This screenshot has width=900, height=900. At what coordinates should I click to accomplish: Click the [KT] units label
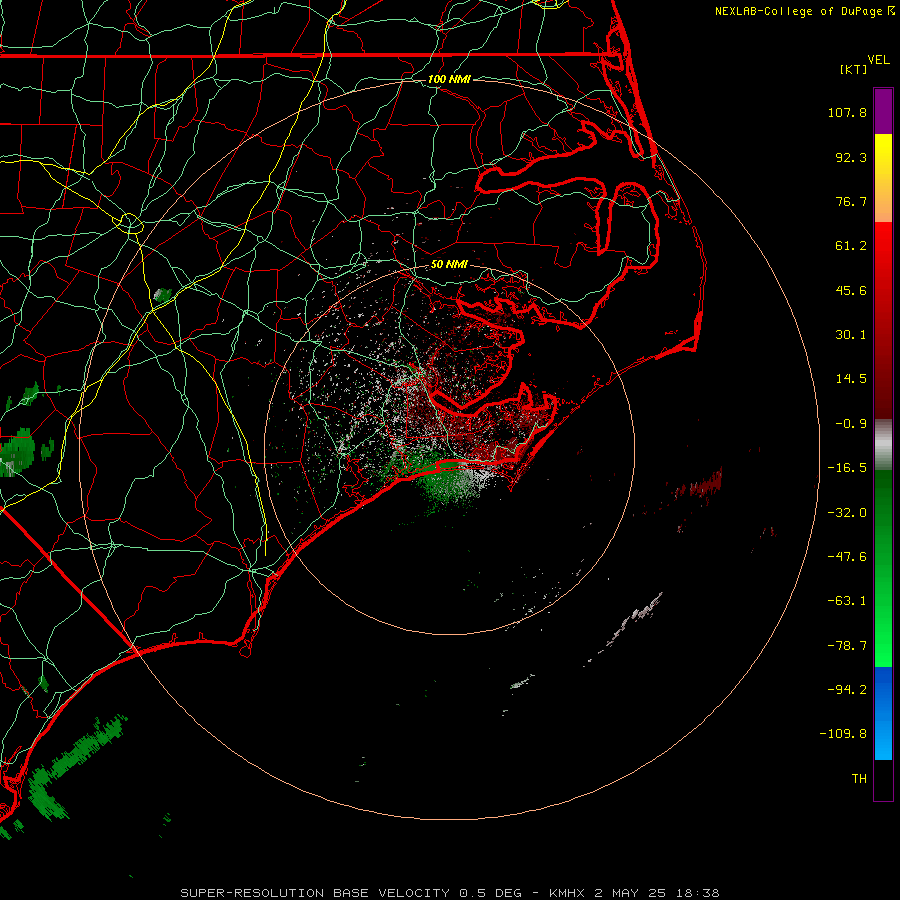point(854,69)
